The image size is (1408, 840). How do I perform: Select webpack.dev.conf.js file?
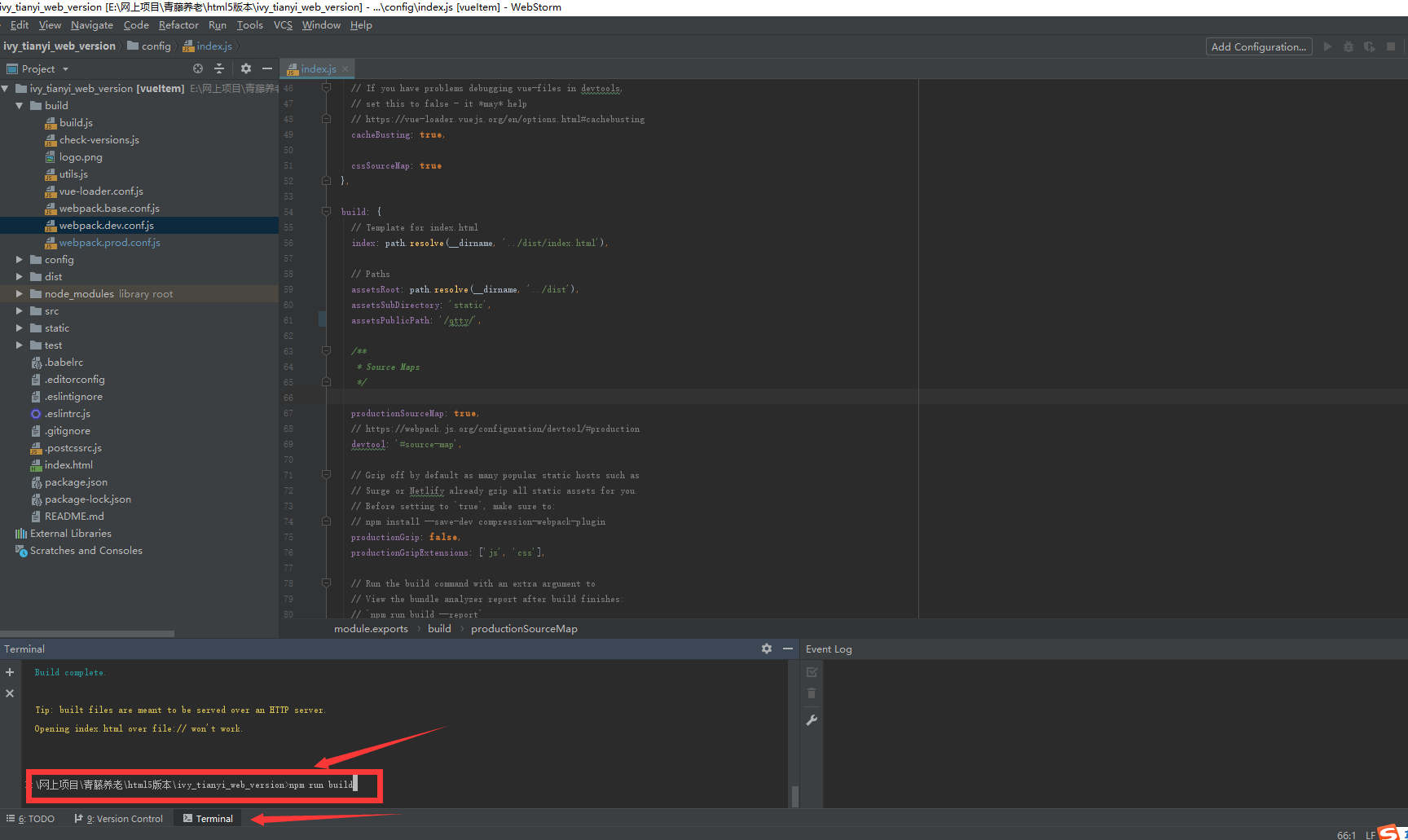click(x=106, y=226)
